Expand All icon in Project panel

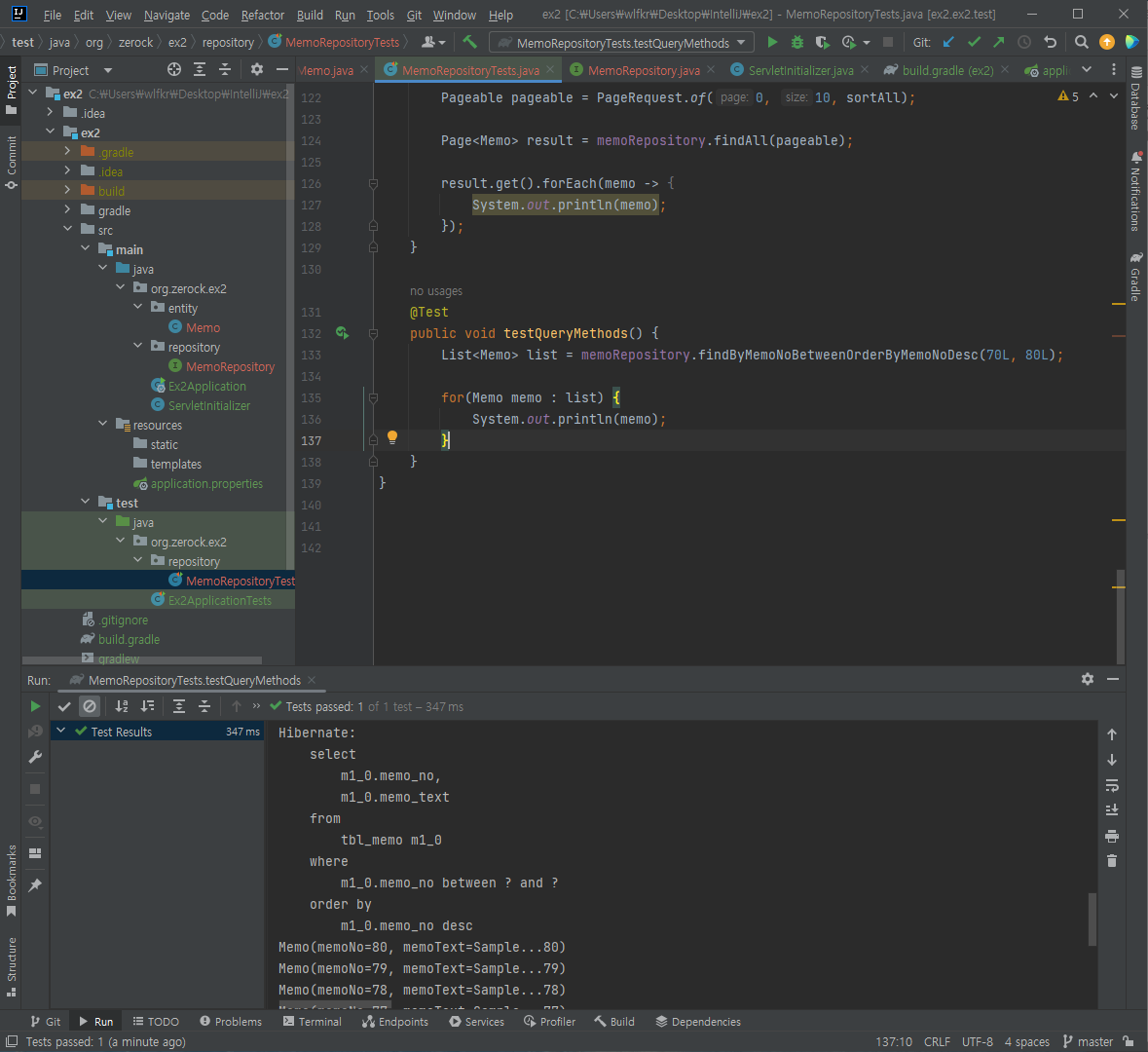coord(200,69)
